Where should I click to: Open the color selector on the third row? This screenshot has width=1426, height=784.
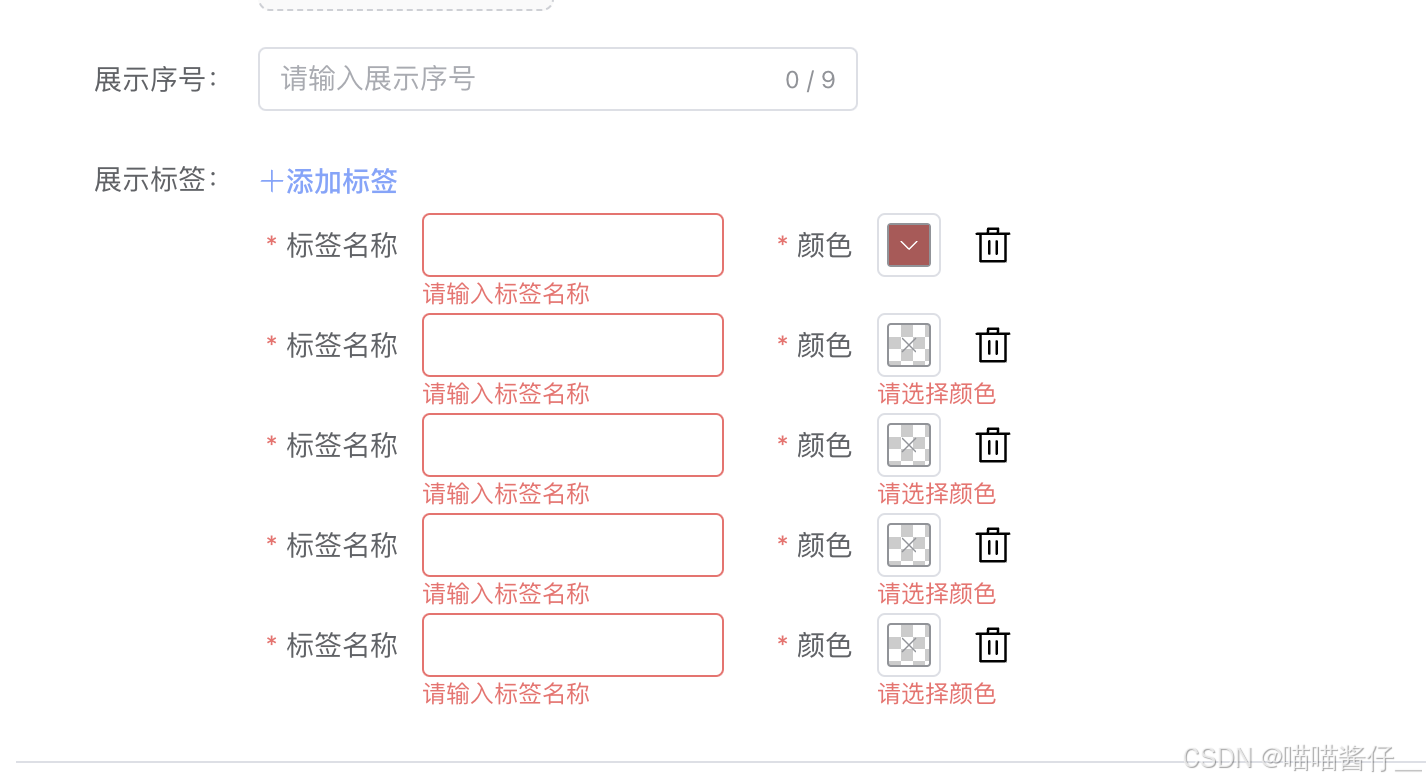pos(908,445)
